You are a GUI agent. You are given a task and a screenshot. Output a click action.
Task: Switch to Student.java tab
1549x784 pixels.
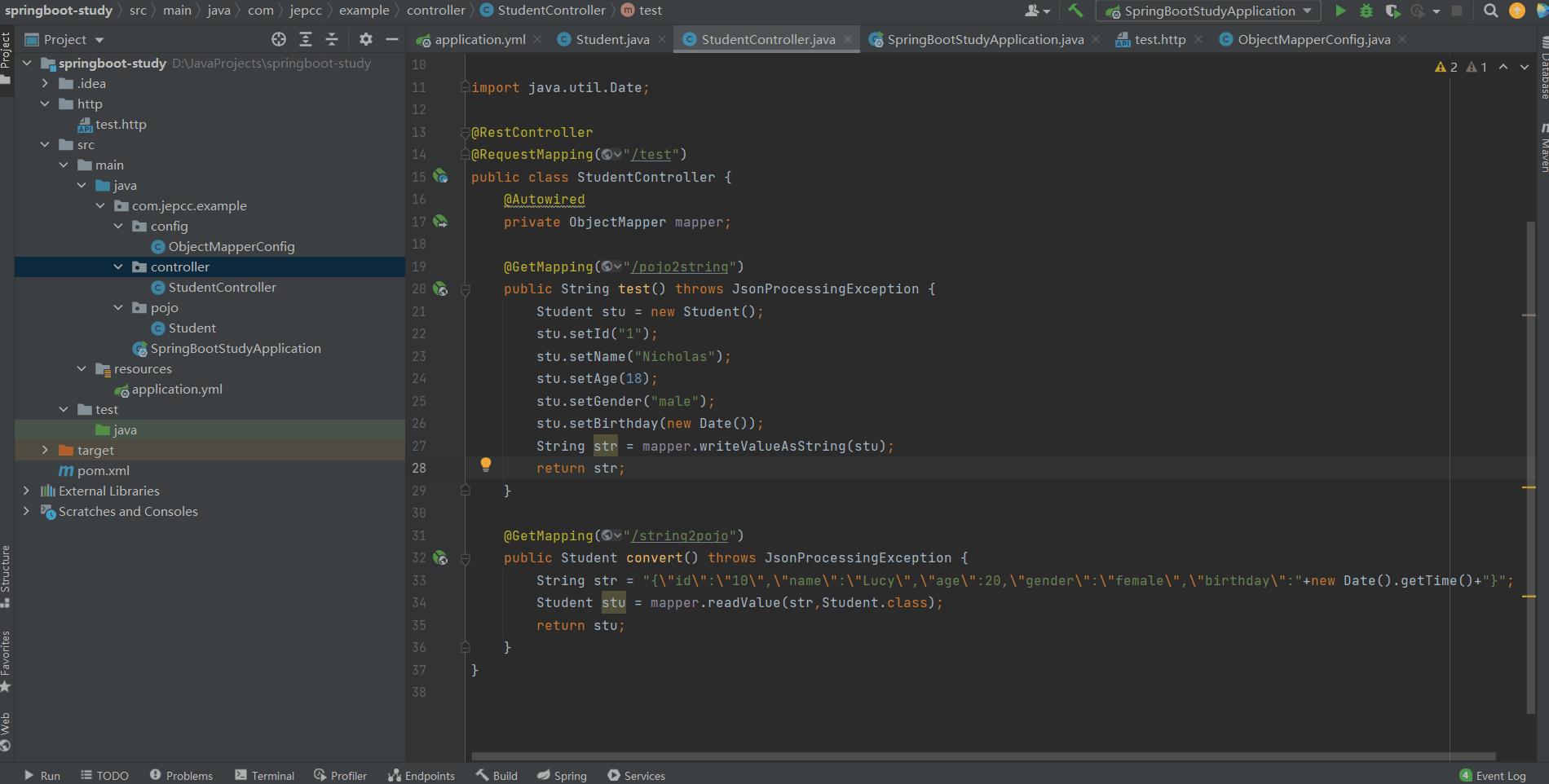pyautogui.click(x=612, y=39)
